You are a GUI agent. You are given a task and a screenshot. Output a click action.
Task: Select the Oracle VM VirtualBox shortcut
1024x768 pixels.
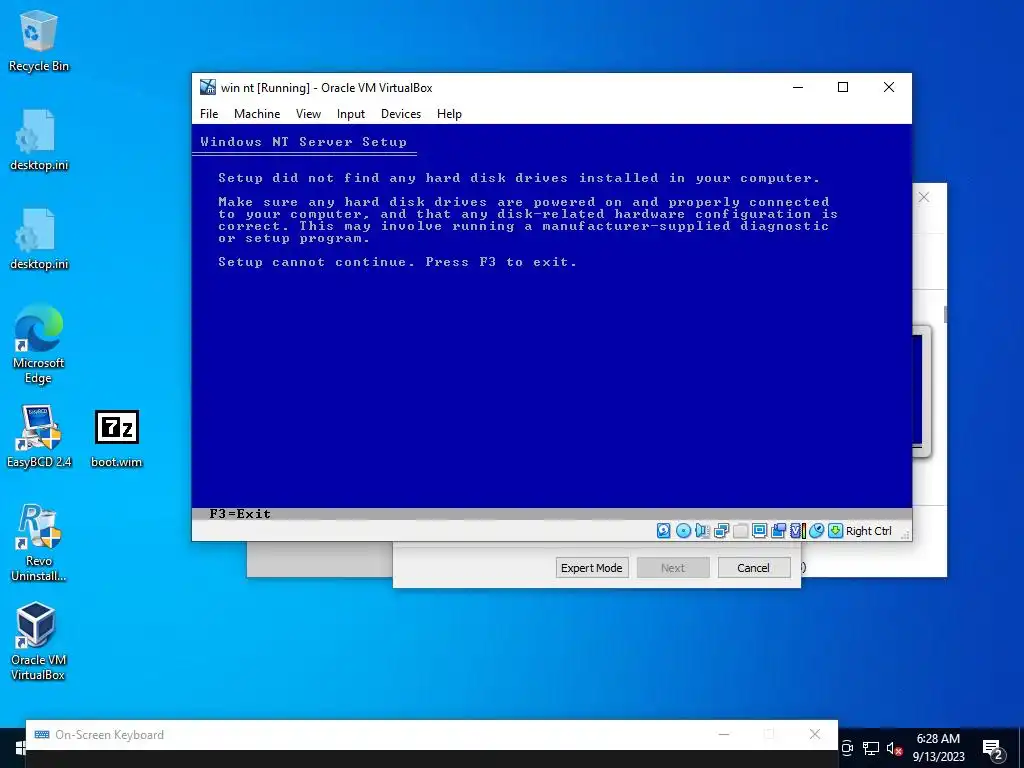pos(39,641)
